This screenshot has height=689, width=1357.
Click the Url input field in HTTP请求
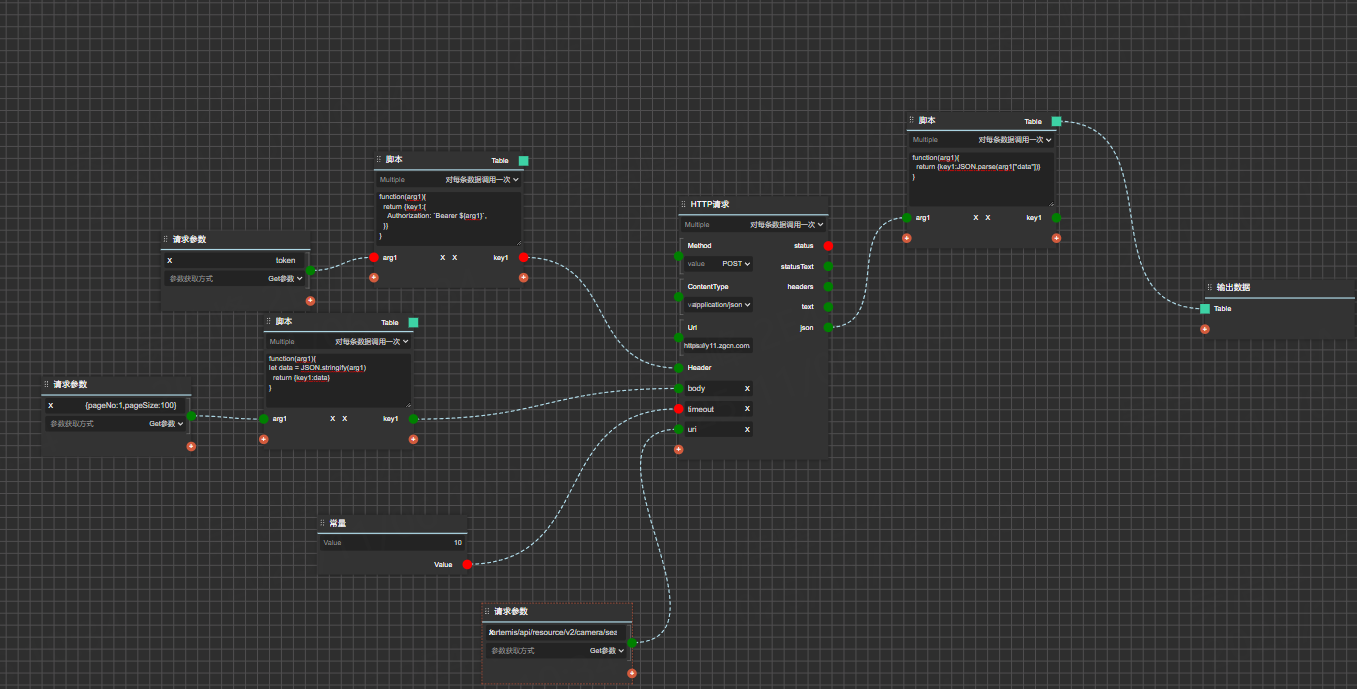[x=717, y=346]
